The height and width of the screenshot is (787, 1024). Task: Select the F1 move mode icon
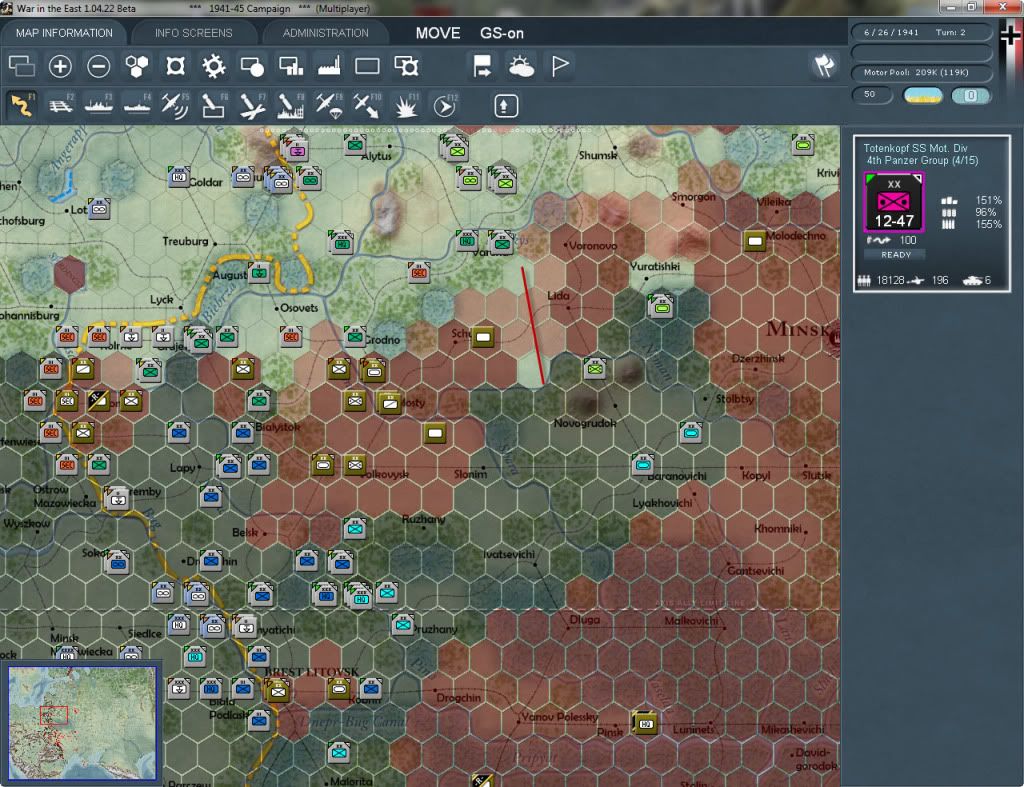[22, 105]
